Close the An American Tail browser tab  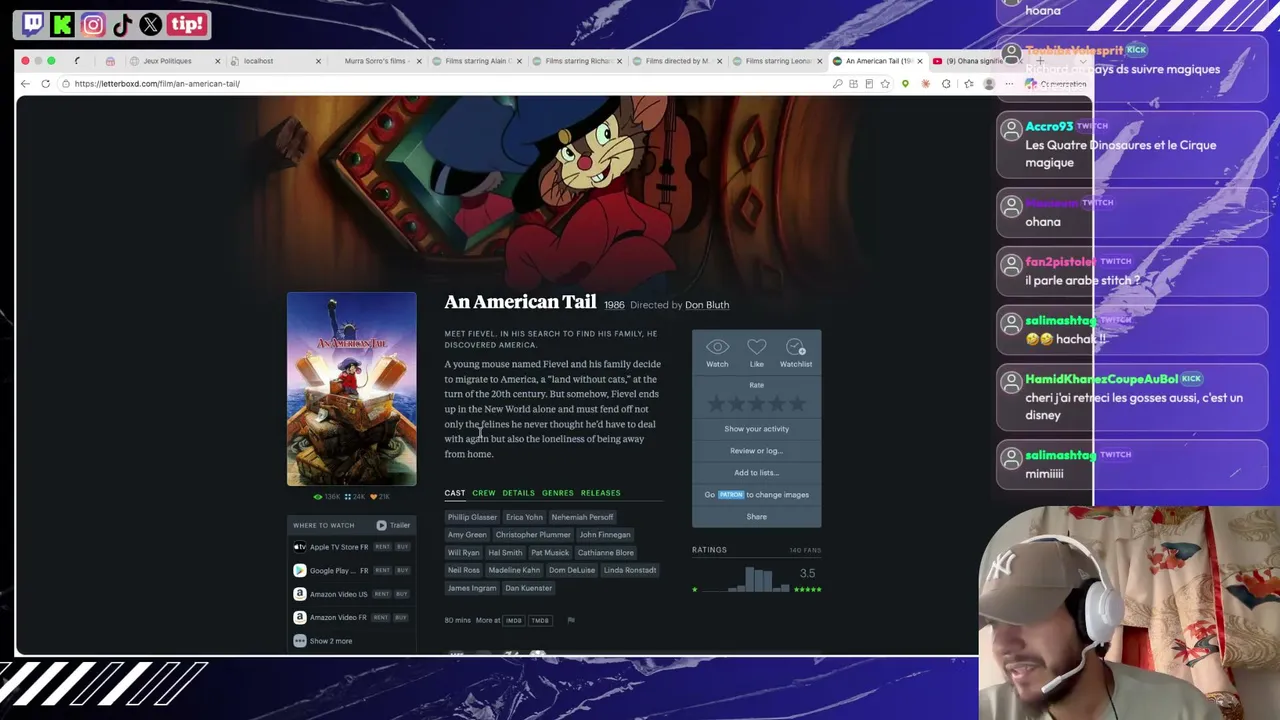point(920,61)
